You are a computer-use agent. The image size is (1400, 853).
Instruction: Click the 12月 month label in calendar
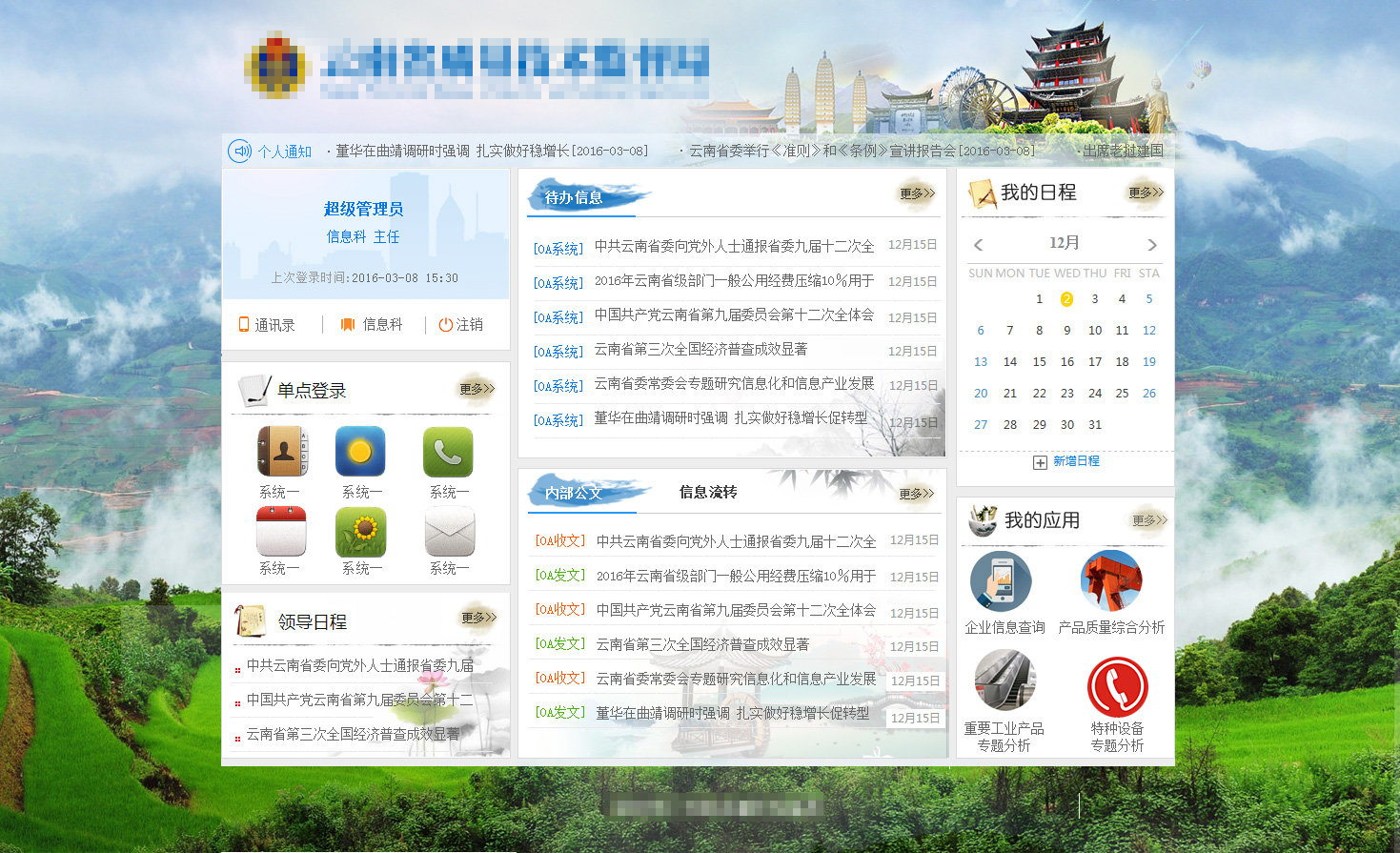(1065, 243)
